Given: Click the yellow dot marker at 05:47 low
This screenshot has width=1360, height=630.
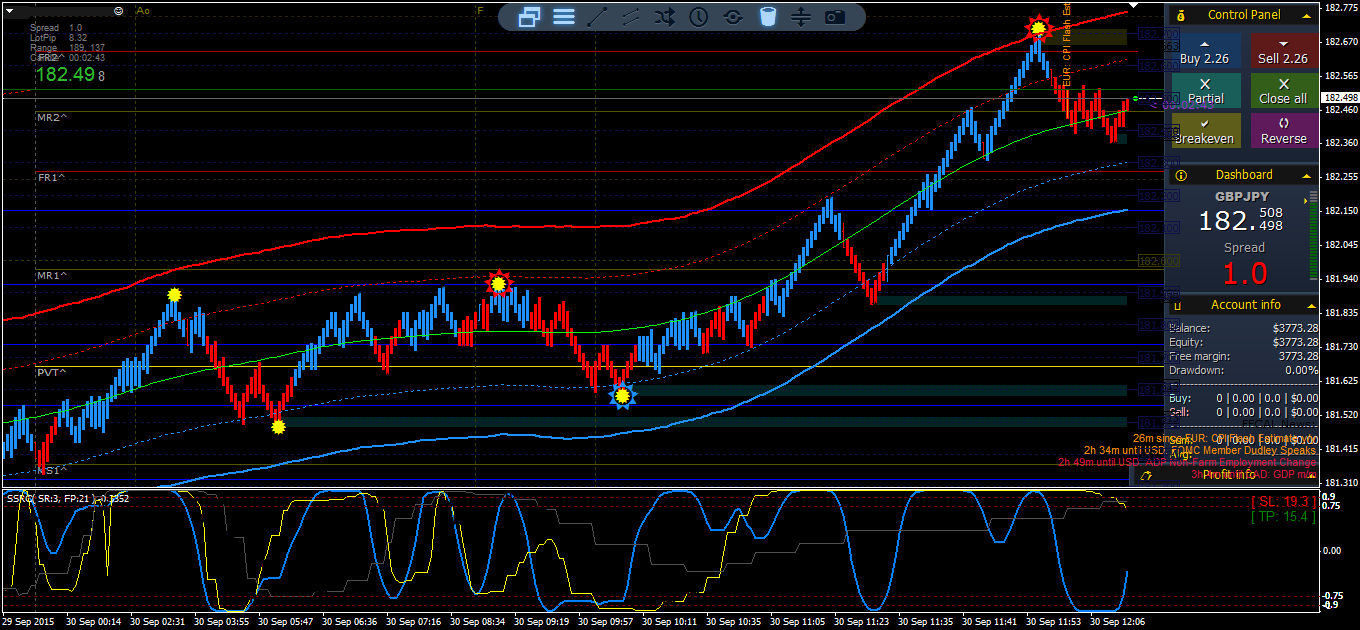Looking at the screenshot, I should click(x=278, y=426).
